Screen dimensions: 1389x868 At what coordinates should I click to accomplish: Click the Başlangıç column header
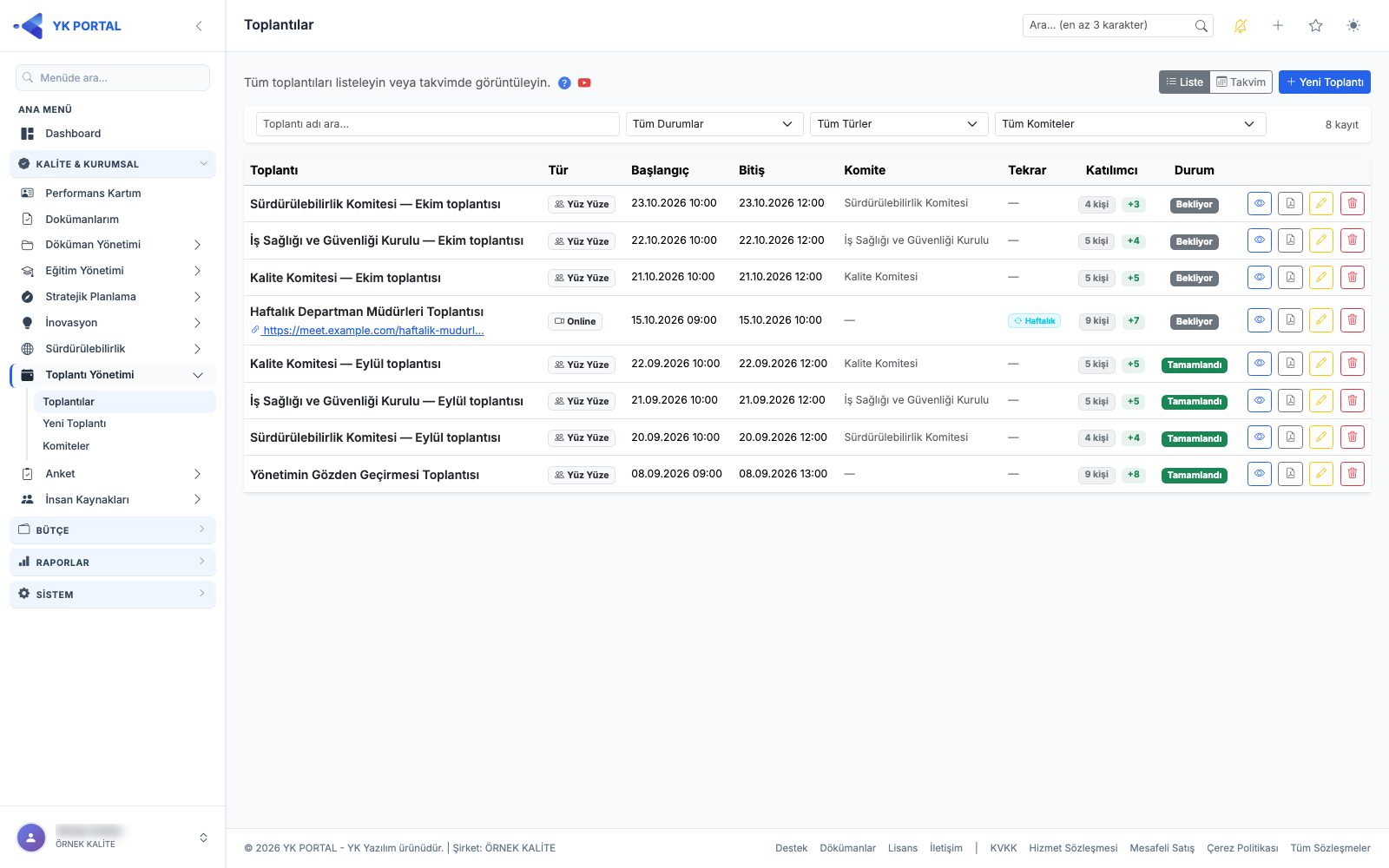[660, 170]
